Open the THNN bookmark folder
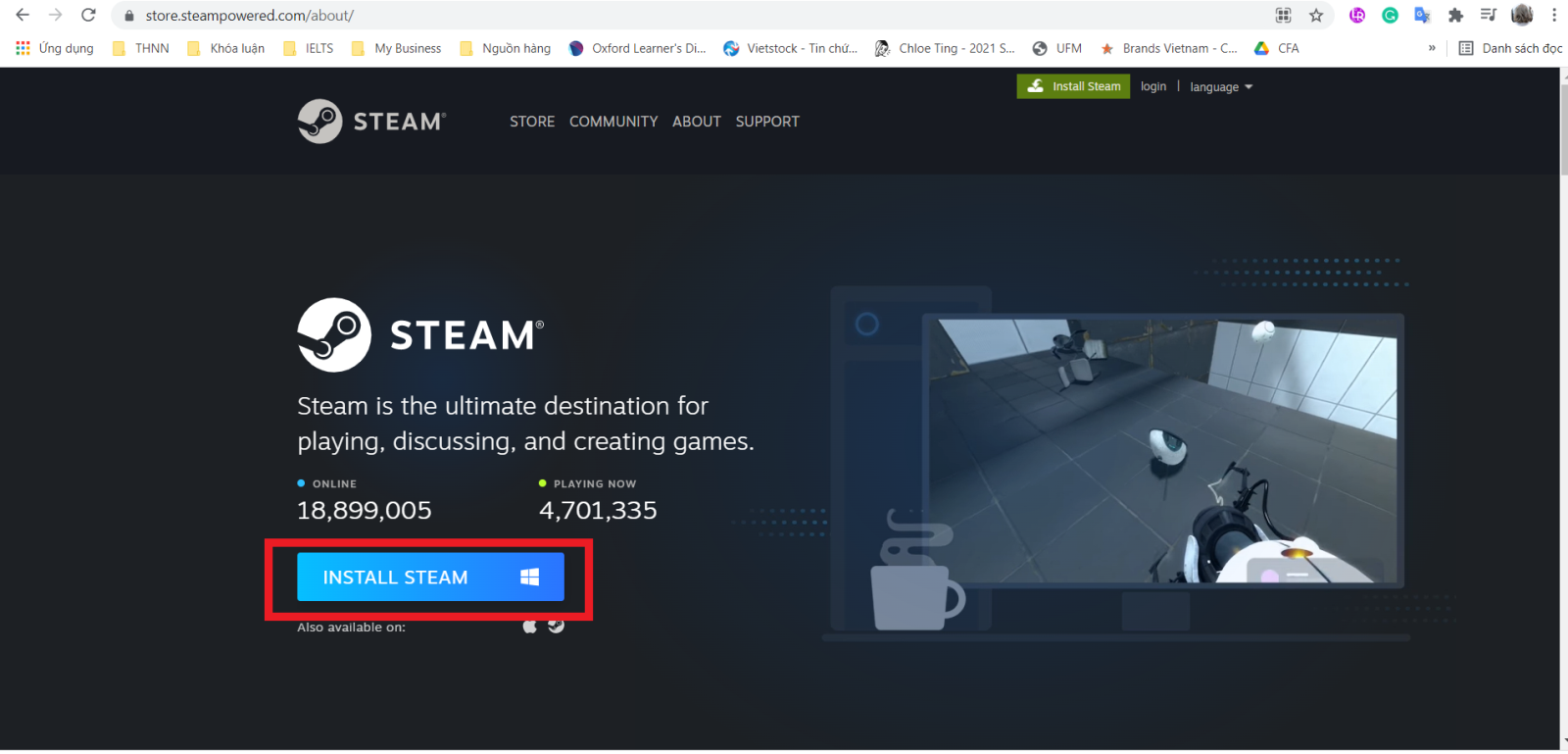The height and width of the screenshot is (754, 1568). pyautogui.click(x=140, y=48)
